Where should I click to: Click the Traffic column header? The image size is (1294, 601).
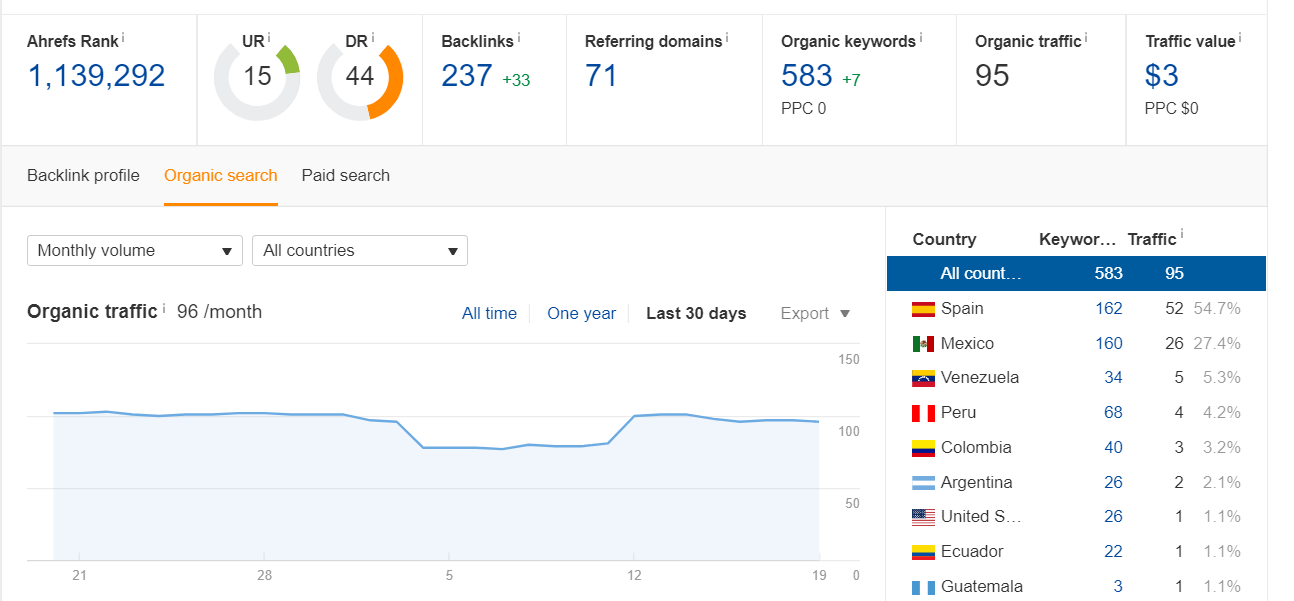coord(1152,240)
